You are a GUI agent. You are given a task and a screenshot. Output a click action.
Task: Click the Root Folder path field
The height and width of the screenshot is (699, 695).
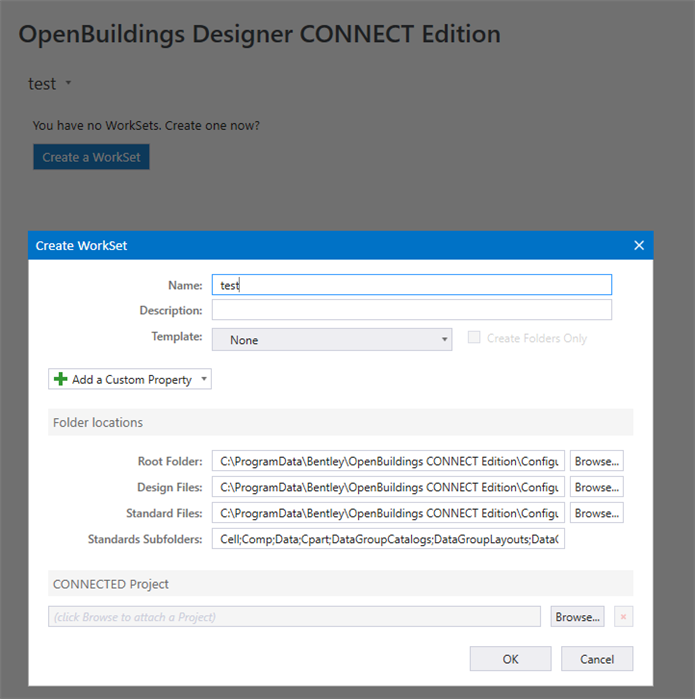tap(388, 461)
